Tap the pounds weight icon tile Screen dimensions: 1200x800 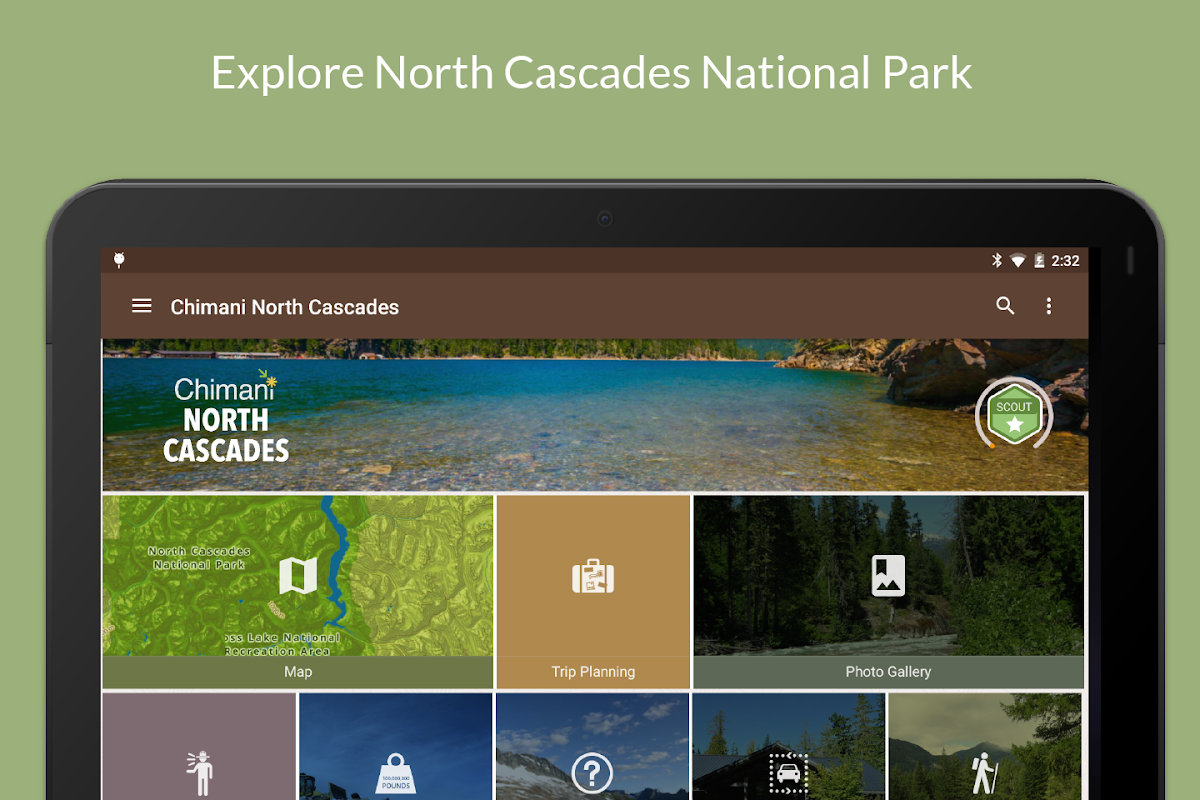point(396,747)
